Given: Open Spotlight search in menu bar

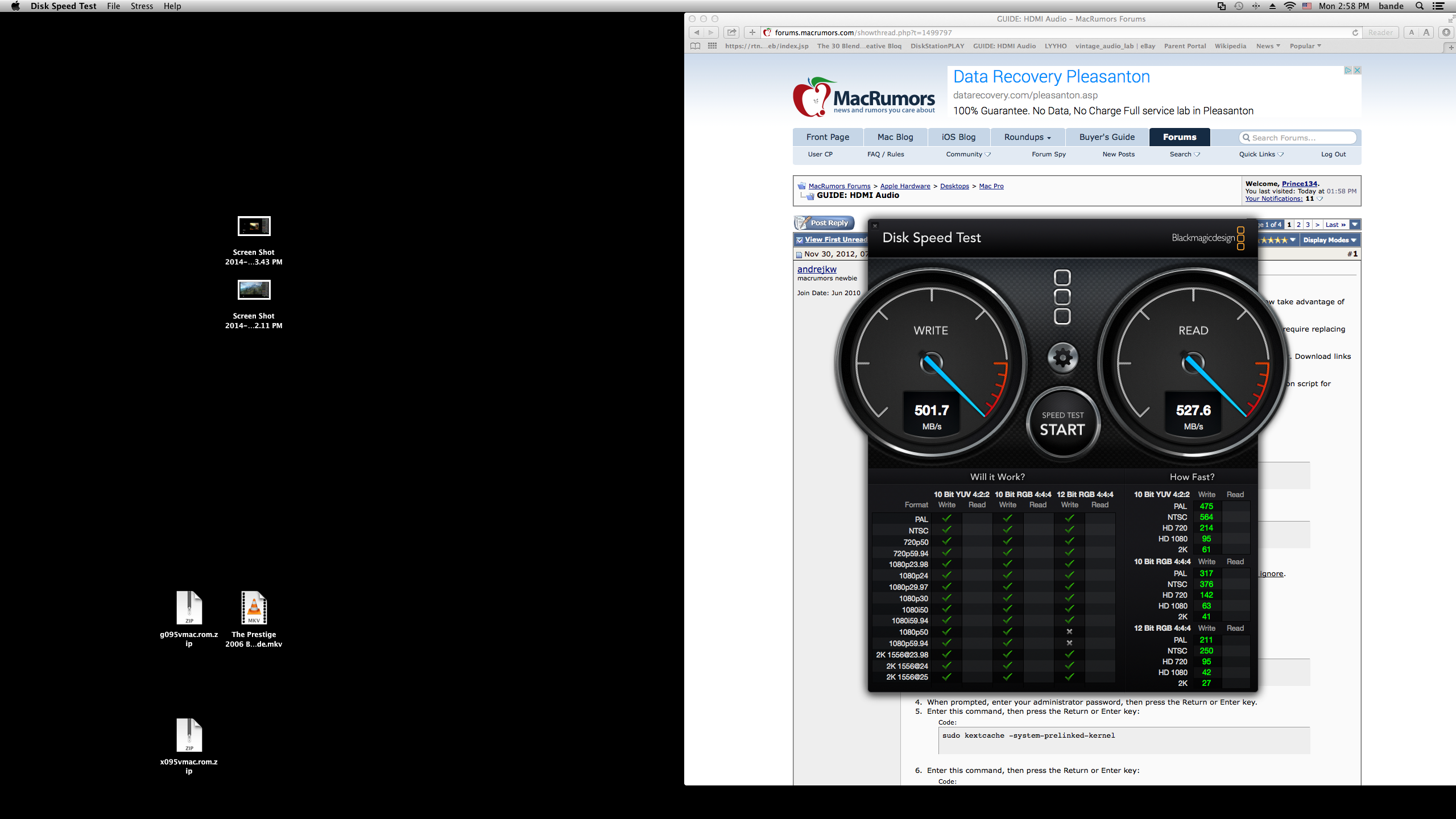Looking at the screenshot, I should point(1420,6).
